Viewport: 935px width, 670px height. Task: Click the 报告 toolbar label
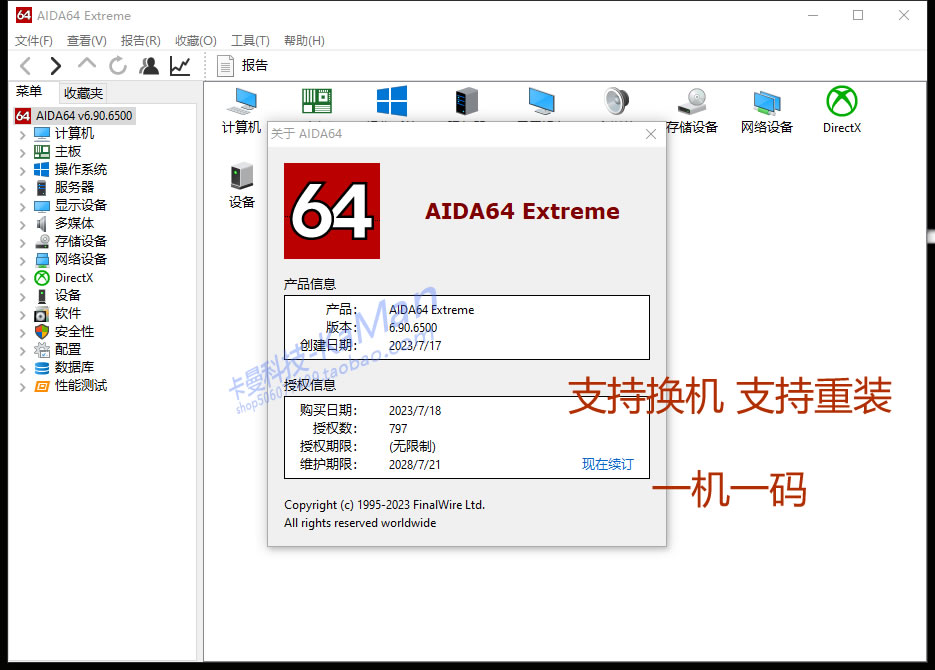click(x=255, y=66)
